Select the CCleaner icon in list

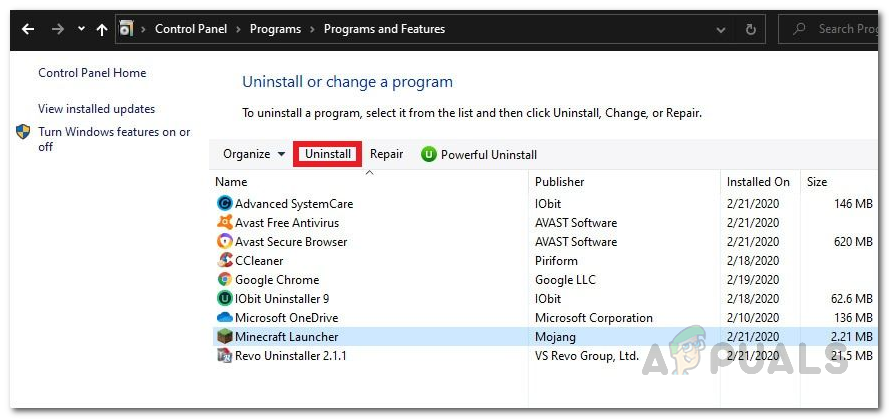click(x=224, y=261)
